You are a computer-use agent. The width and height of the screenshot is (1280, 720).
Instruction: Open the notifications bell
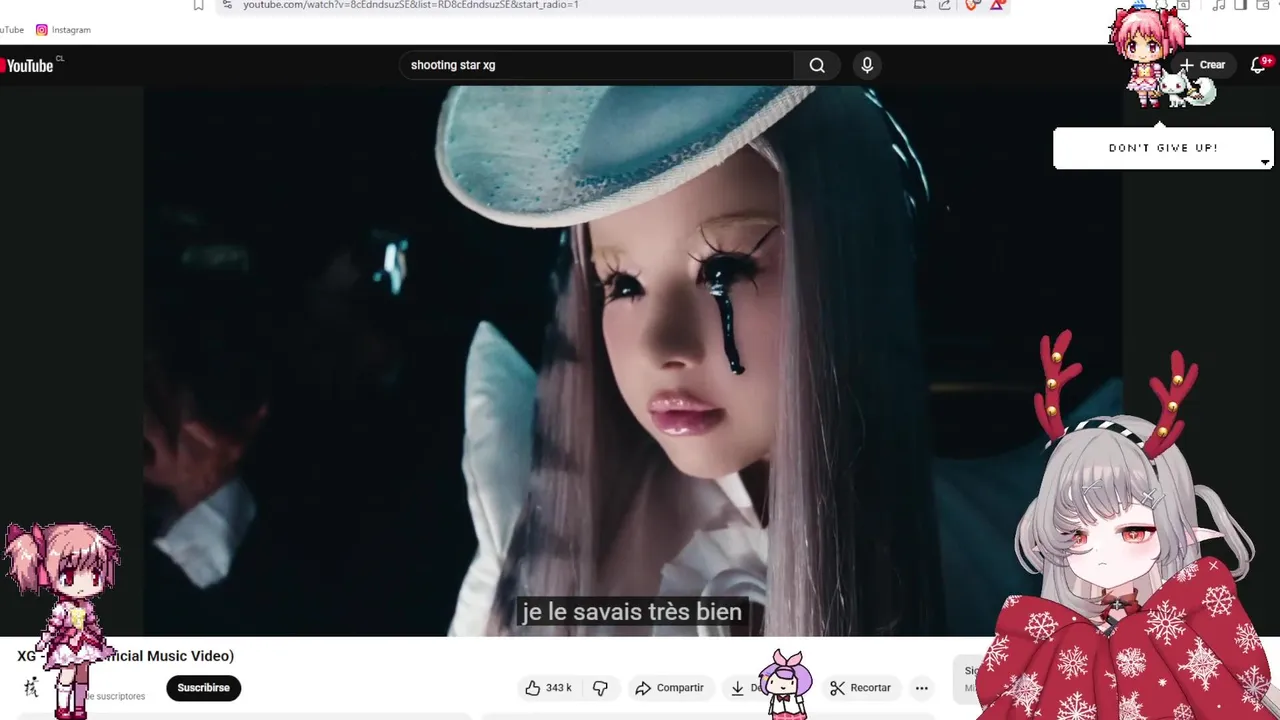(x=1258, y=65)
